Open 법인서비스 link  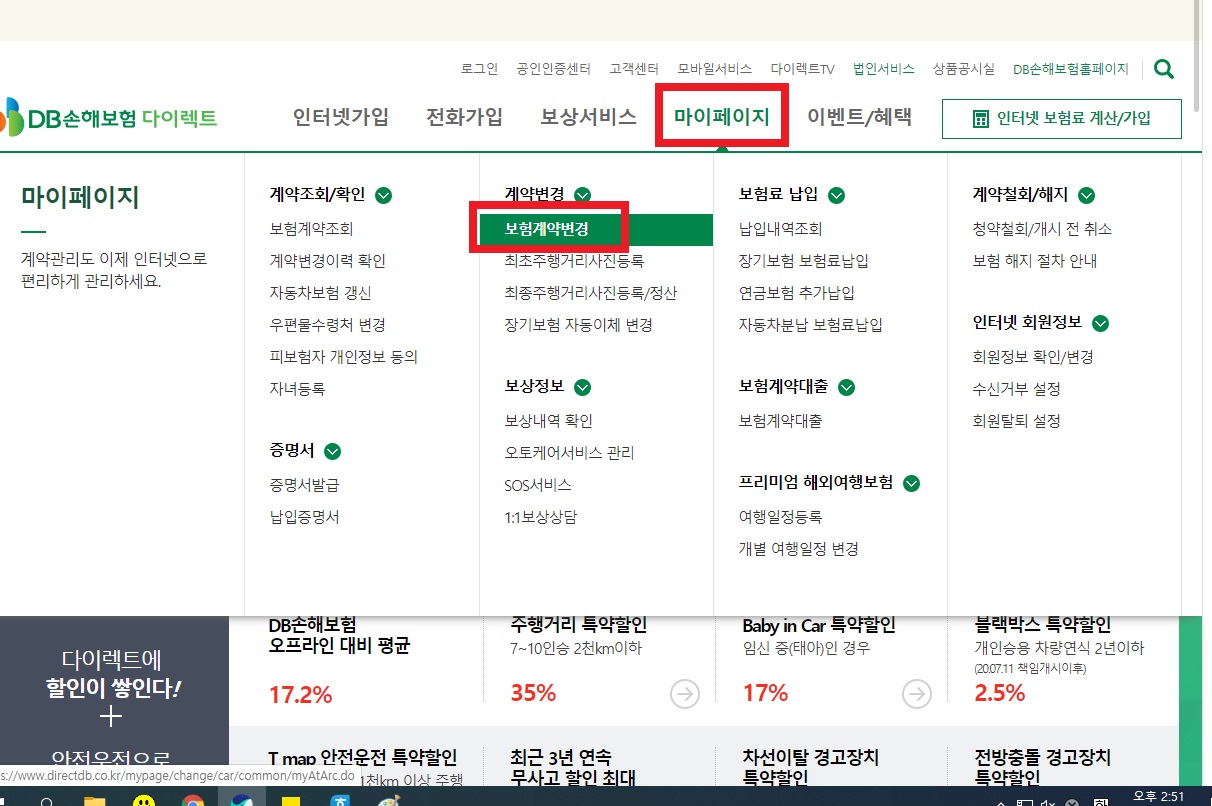coord(884,69)
